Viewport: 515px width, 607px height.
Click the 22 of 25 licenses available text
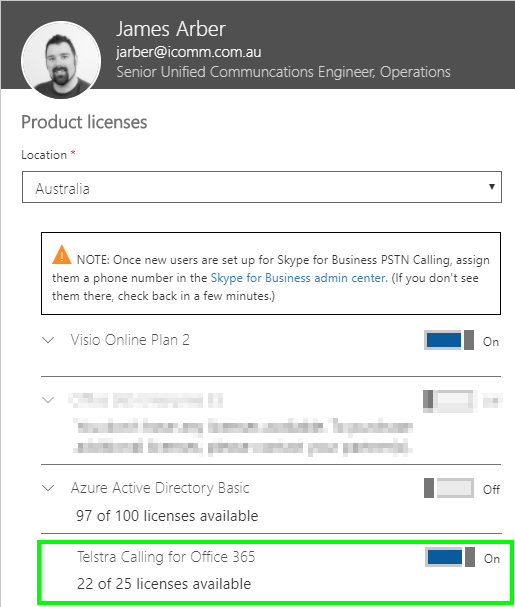pyautogui.click(x=164, y=584)
